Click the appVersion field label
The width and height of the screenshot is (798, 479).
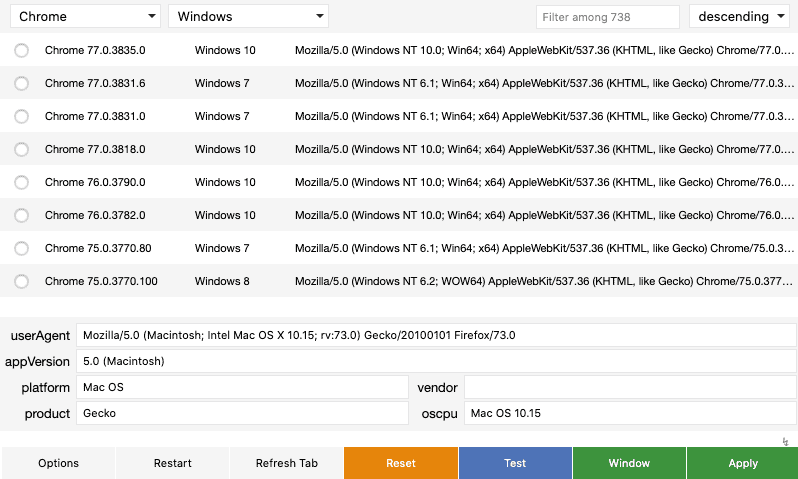37,362
